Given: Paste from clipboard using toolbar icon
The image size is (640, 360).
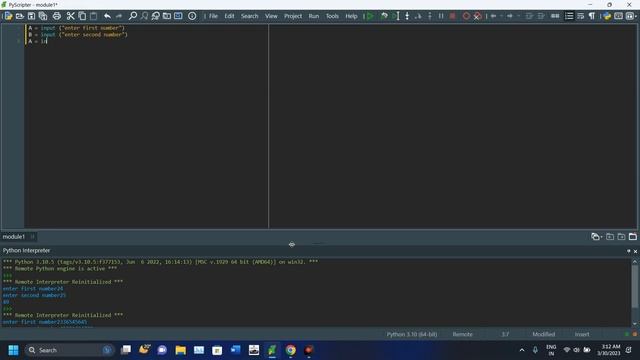Looking at the screenshot, I should 93,16.
